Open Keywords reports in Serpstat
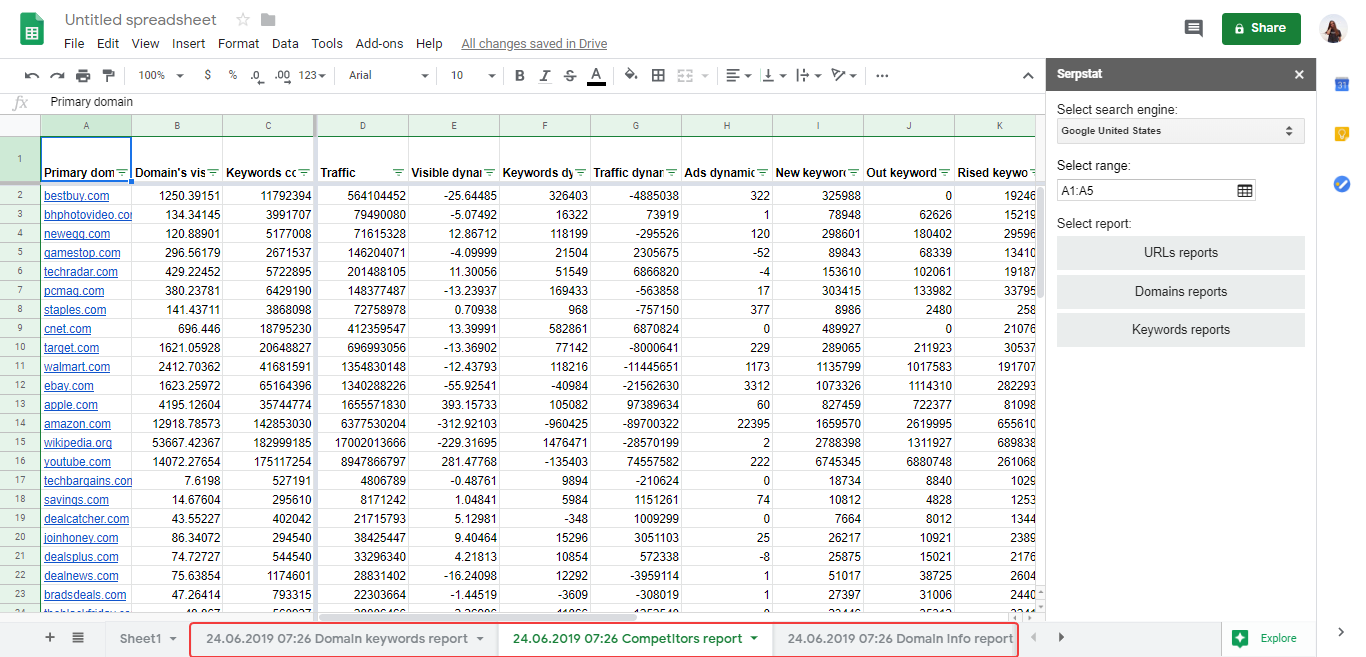 1181,330
